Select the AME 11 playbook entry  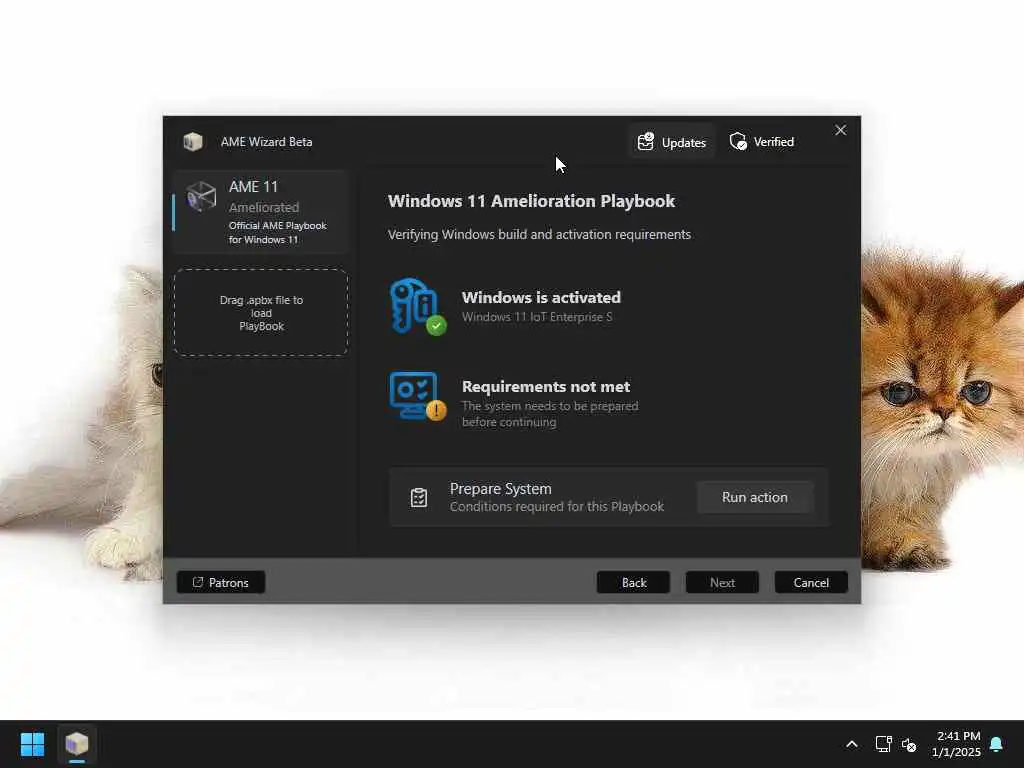point(261,212)
